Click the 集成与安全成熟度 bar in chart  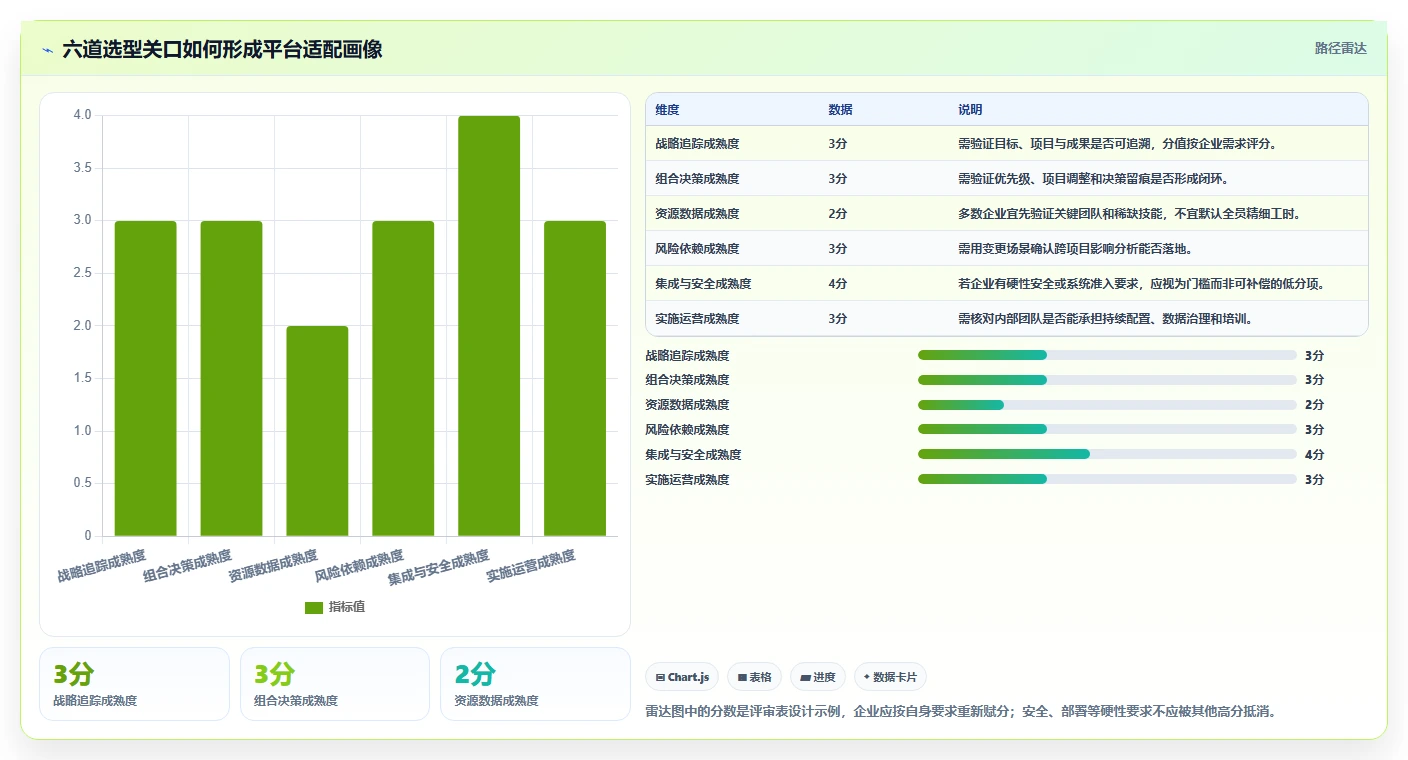[489, 326]
